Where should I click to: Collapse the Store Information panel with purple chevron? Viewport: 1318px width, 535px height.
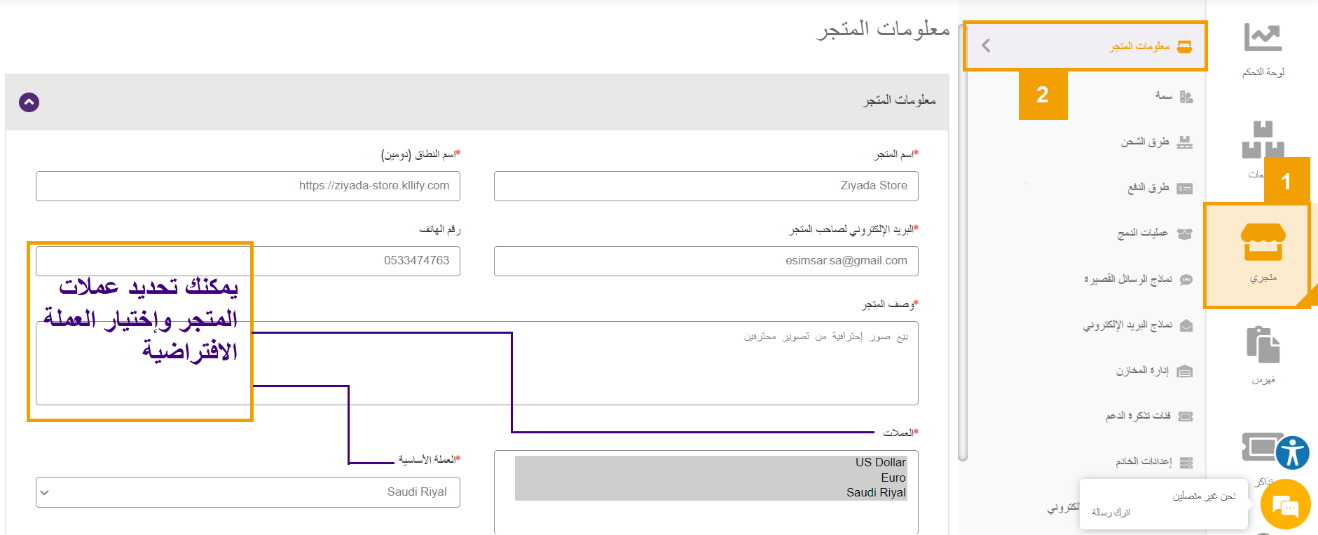[x=29, y=102]
